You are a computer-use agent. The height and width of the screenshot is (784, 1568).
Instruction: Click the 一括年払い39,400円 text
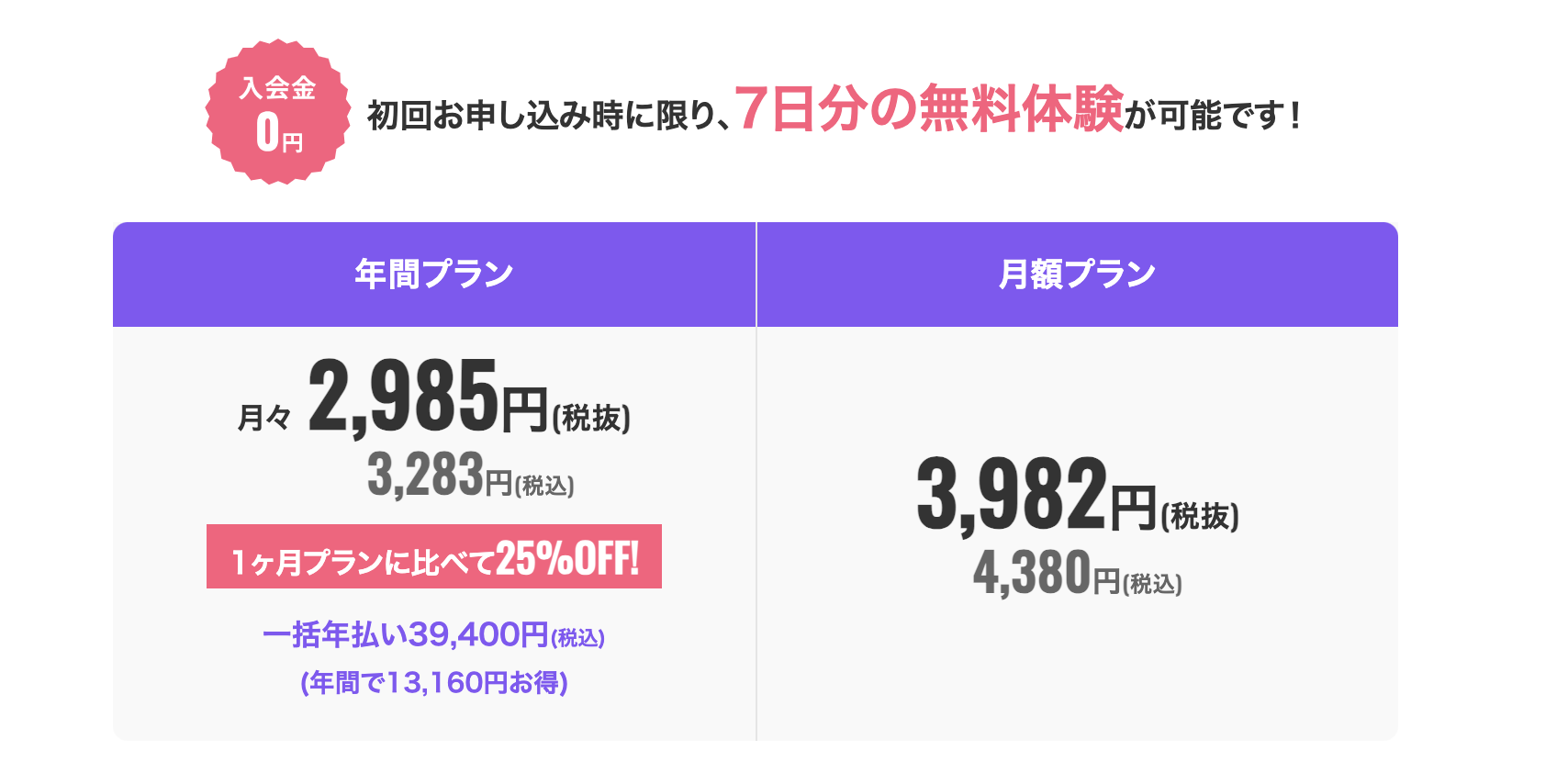[405, 634]
